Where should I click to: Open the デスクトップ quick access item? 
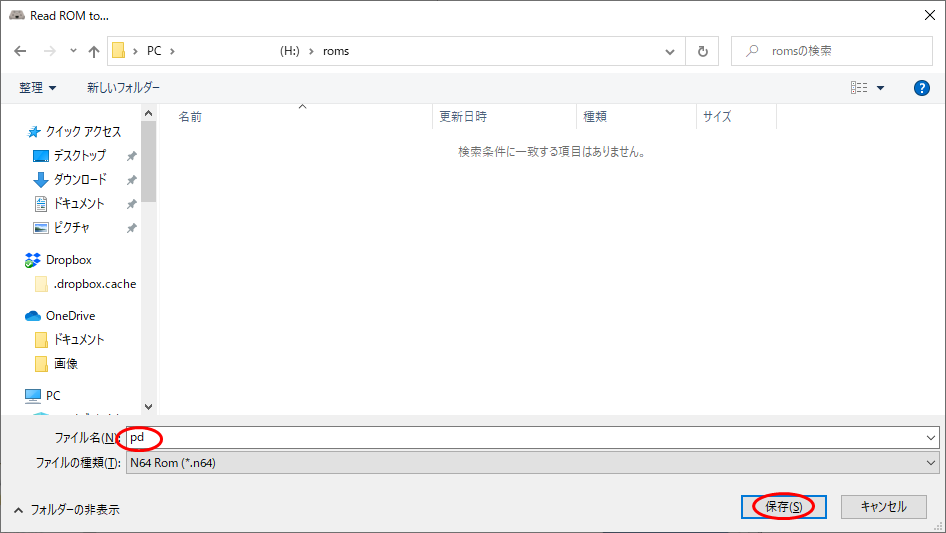coord(80,156)
